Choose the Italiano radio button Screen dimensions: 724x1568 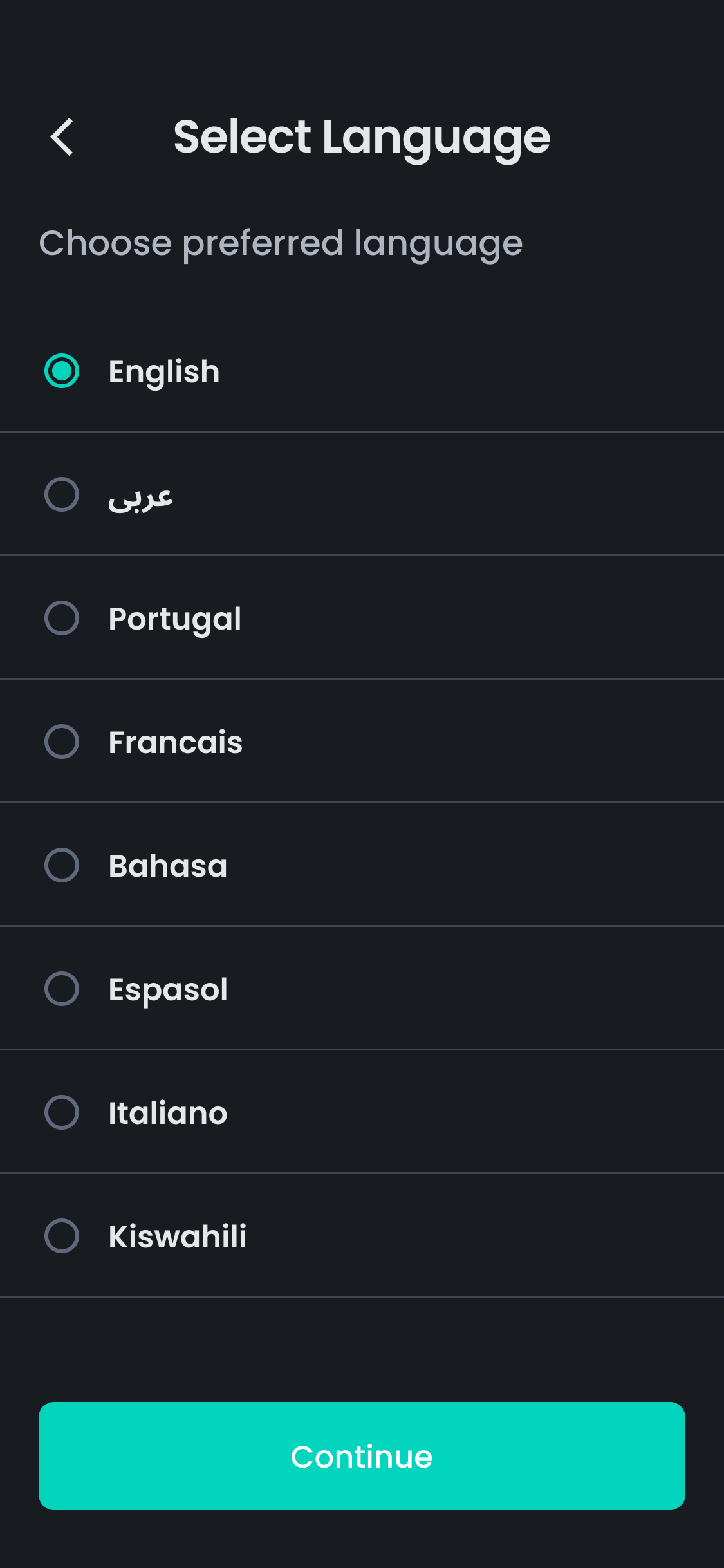click(62, 1112)
